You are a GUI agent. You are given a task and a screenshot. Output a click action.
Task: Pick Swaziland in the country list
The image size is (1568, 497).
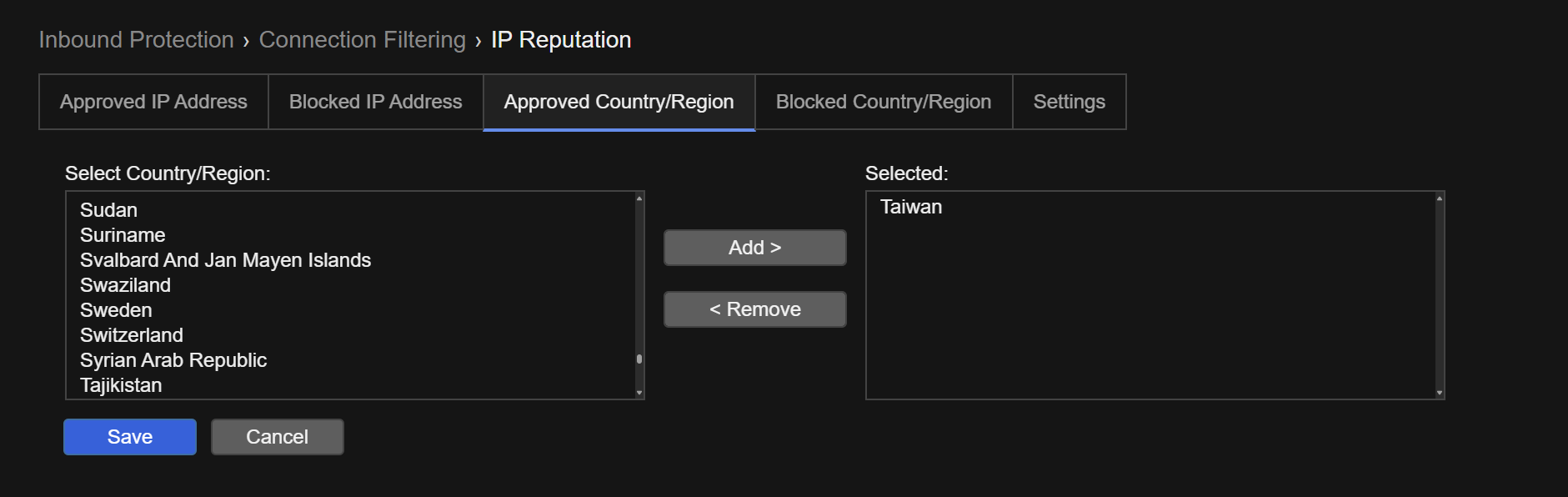125,285
